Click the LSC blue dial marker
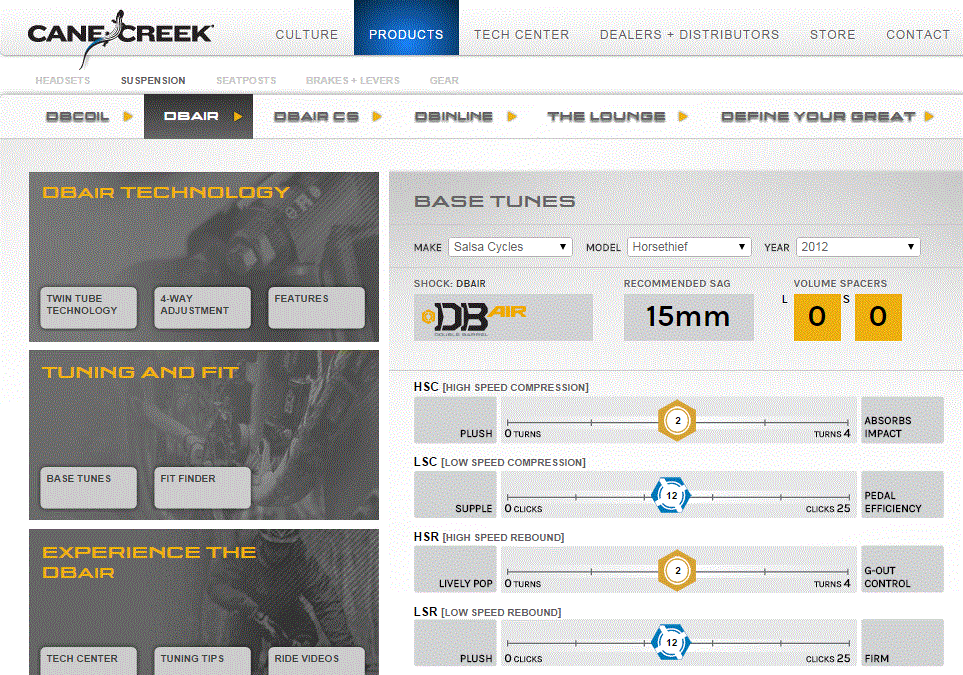This screenshot has height=675, width=963. coord(671,496)
